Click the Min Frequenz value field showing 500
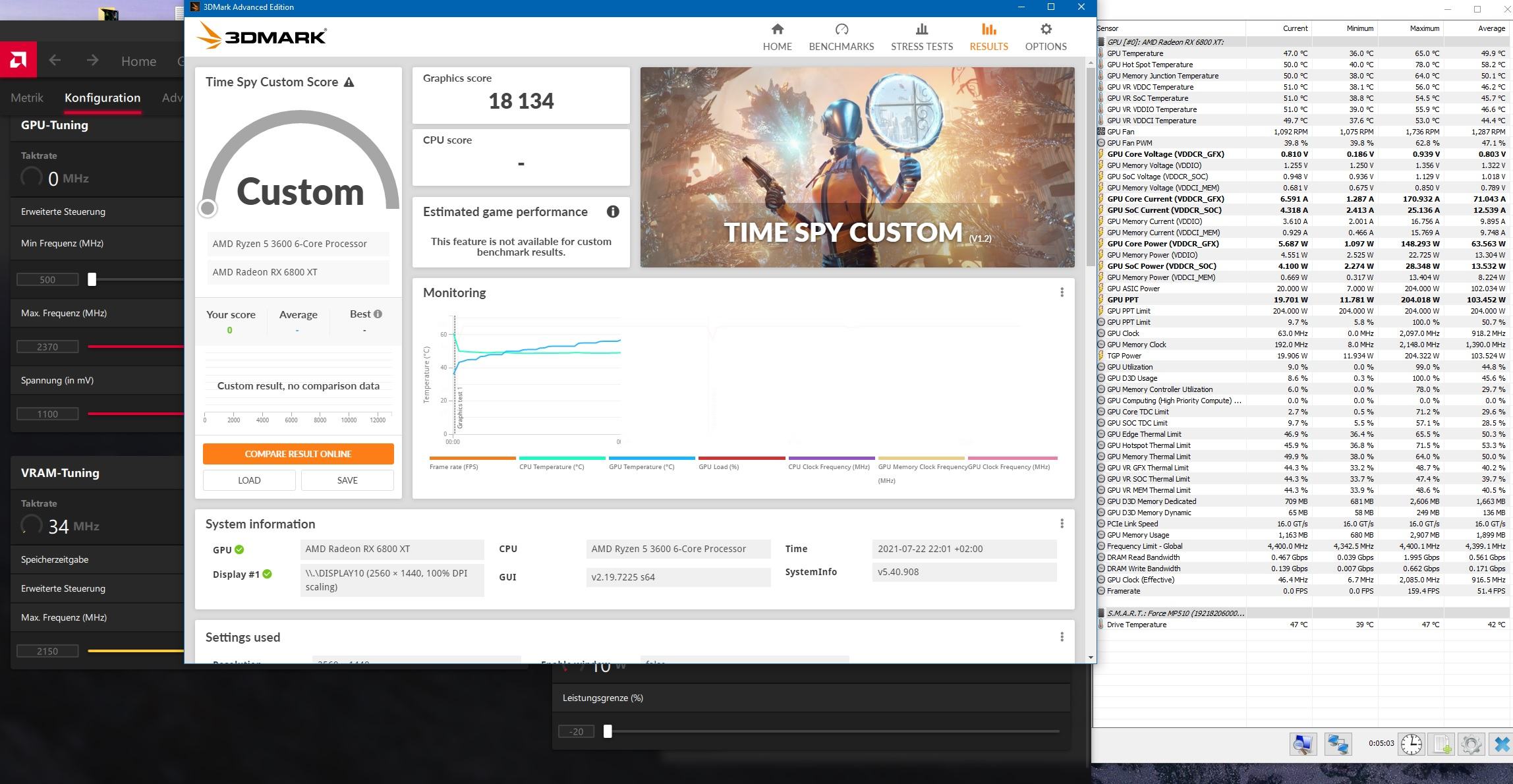Viewport: 1513px width, 784px height. click(x=47, y=279)
